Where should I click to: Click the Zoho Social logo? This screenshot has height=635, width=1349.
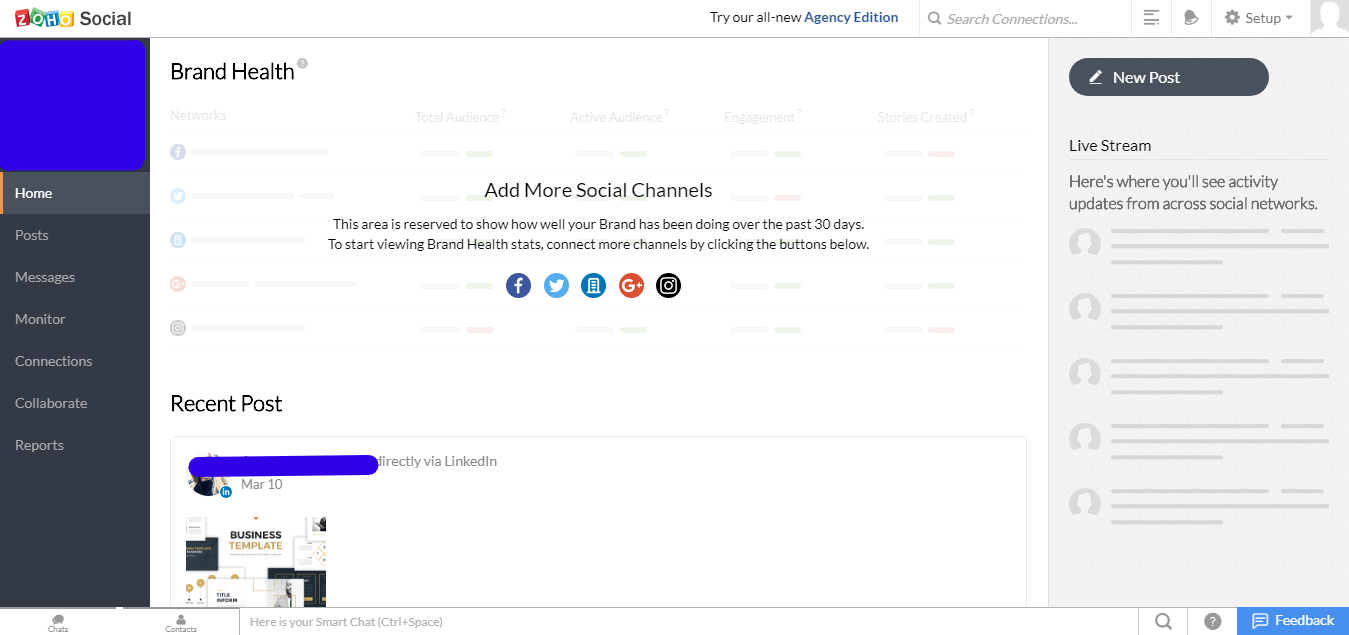pos(72,17)
